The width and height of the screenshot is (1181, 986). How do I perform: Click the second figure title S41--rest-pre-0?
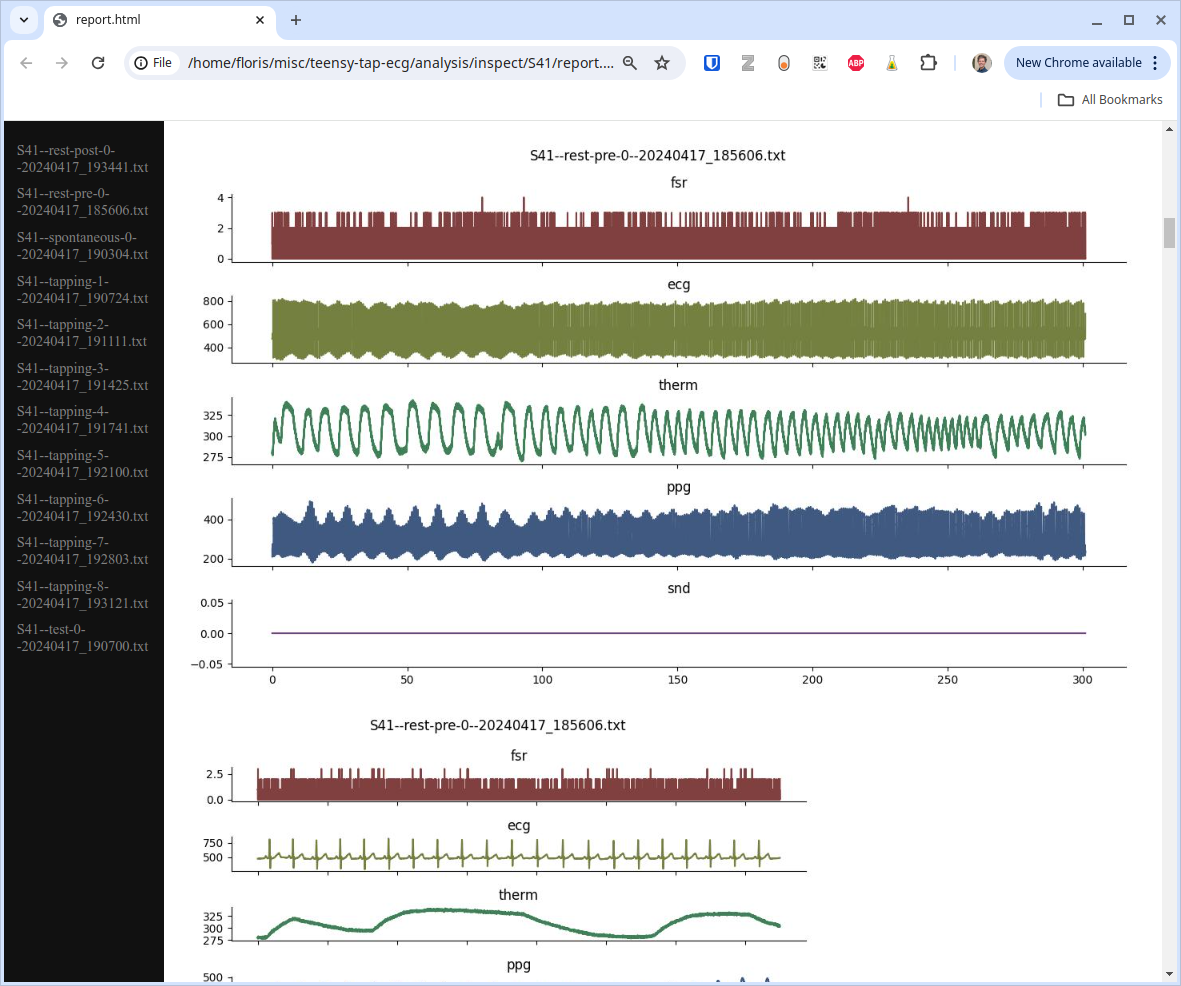(x=498, y=725)
